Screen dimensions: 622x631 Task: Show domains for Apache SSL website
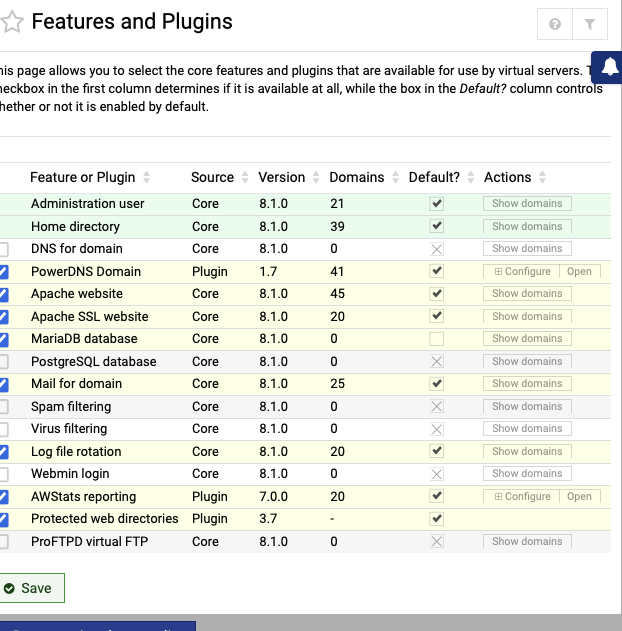pos(527,317)
